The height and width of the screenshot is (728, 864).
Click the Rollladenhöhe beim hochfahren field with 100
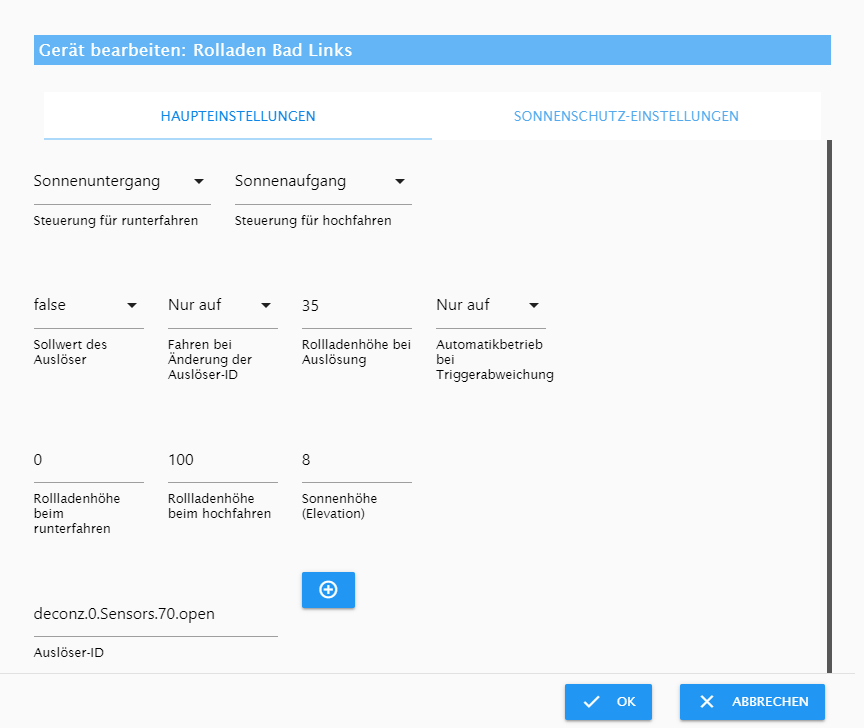pyautogui.click(x=223, y=460)
